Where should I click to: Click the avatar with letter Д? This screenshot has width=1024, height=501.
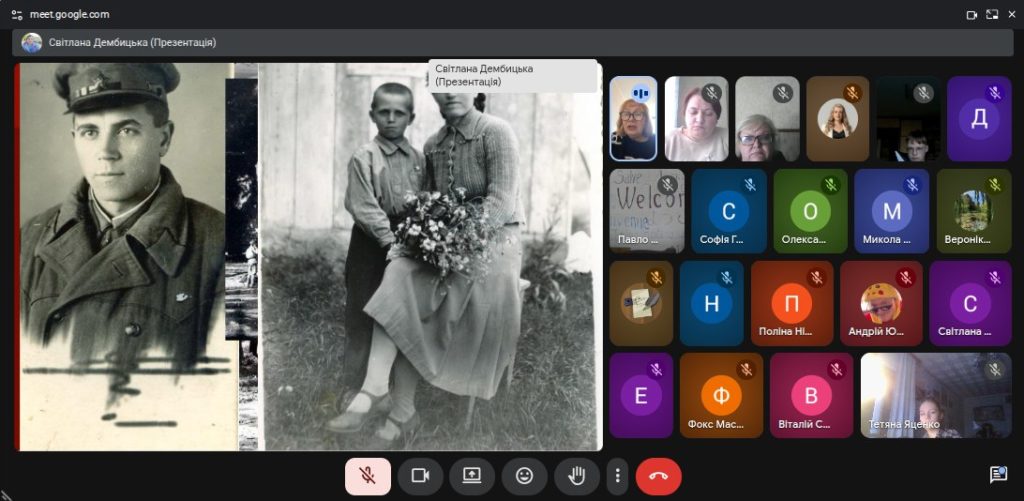point(979,119)
